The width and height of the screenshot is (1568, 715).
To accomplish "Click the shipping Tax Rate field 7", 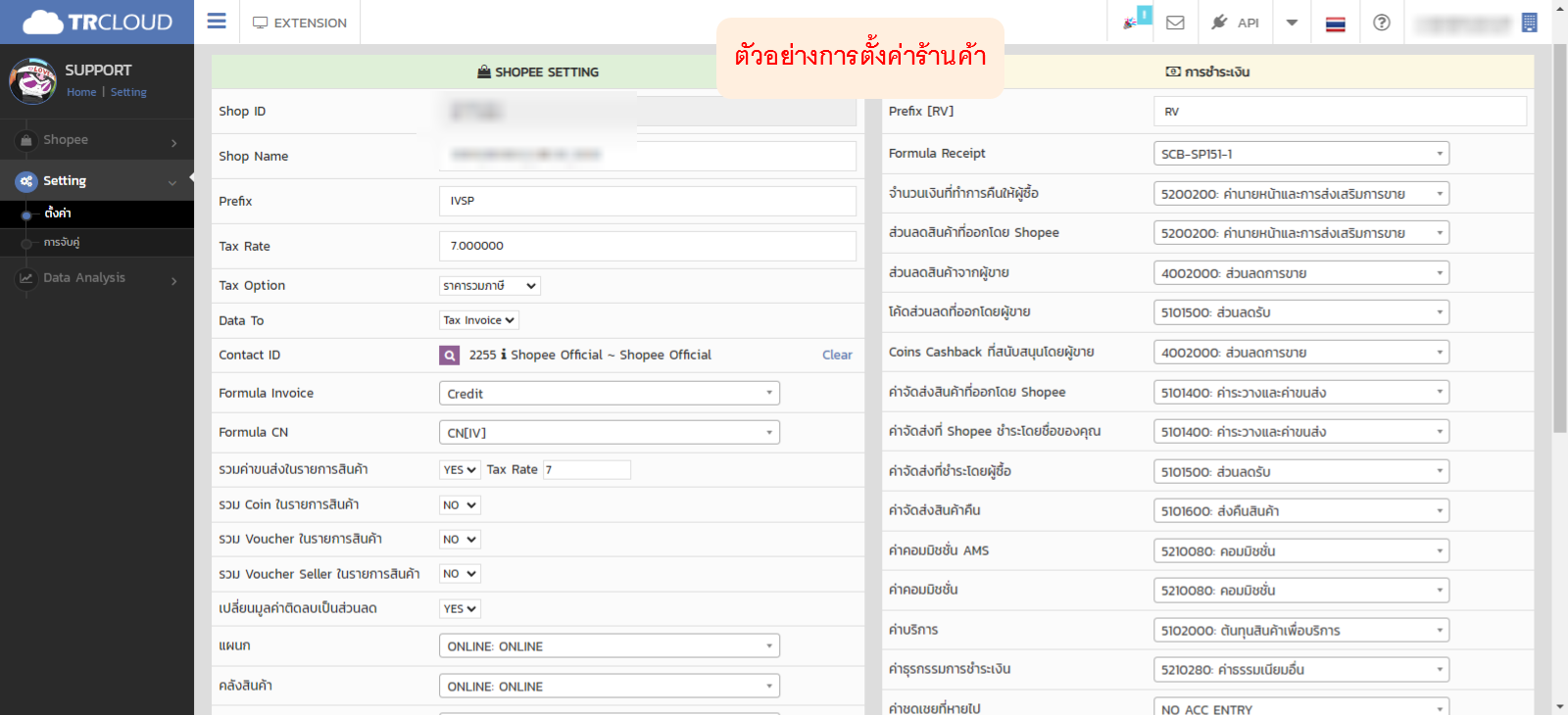I will click(x=587, y=470).
